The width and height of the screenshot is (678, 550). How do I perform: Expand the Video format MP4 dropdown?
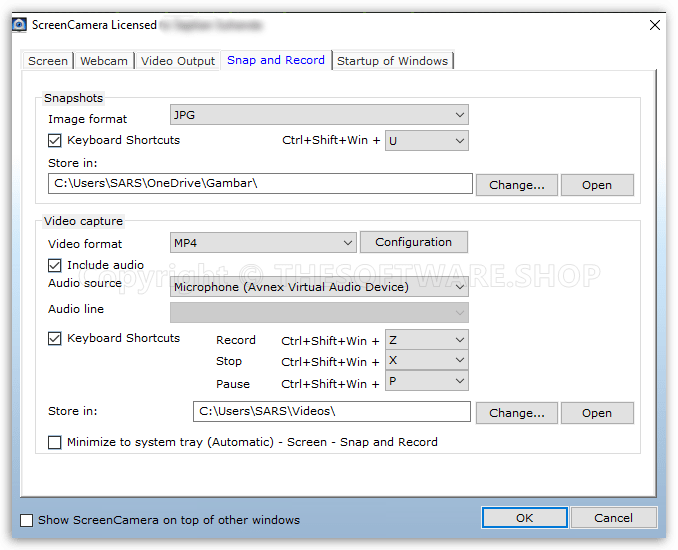[263, 243]
